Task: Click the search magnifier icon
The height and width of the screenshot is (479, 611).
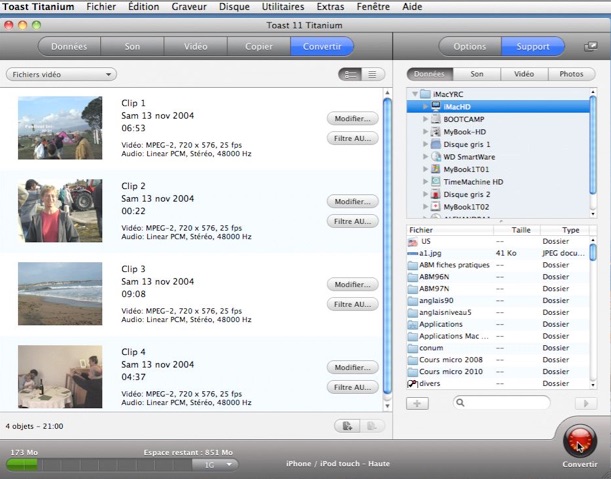Action: point(460,403)
